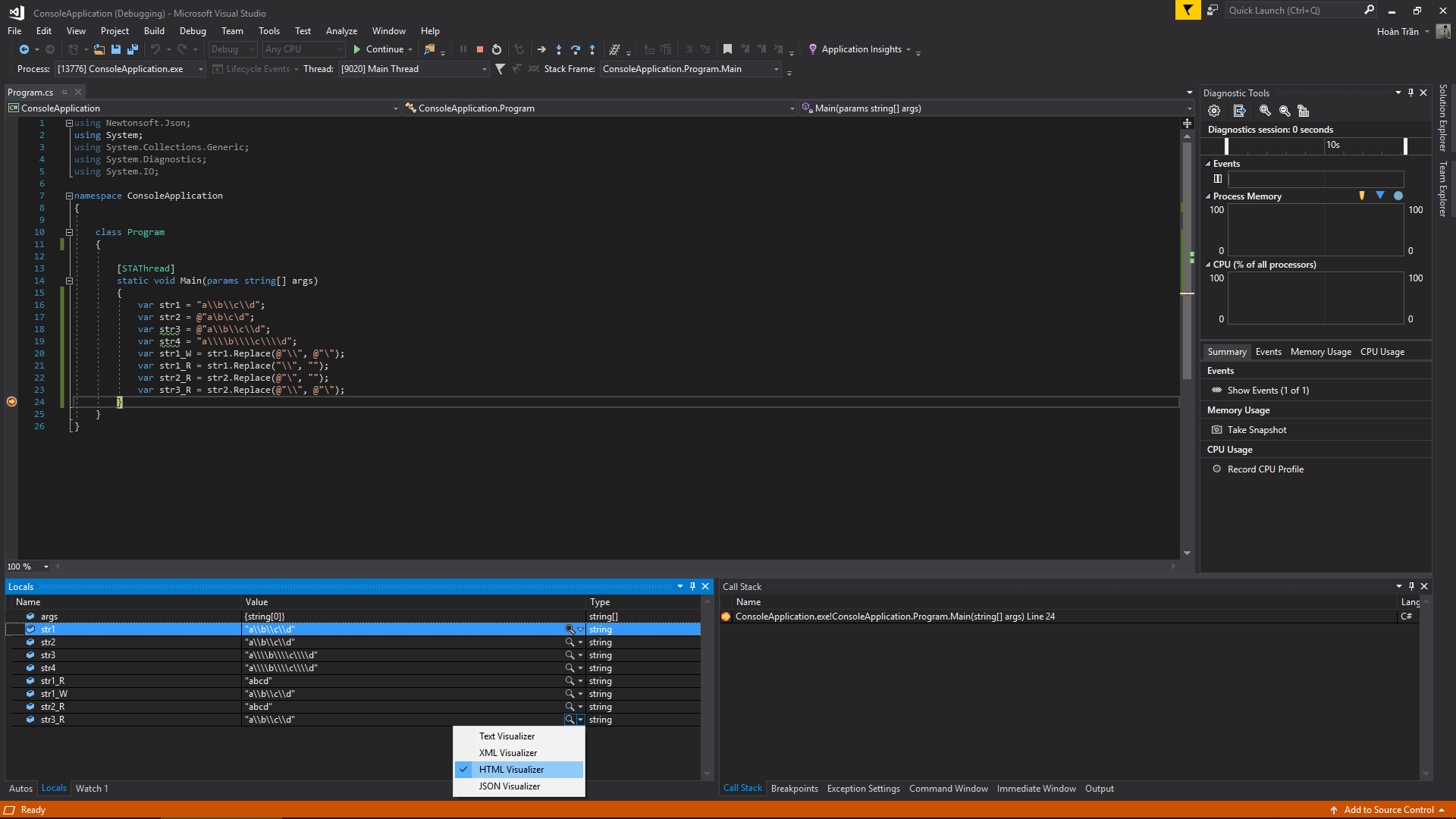Toggle the breakpoint on line 24
Screen dimensions: 1456x819
coord(12,402)
